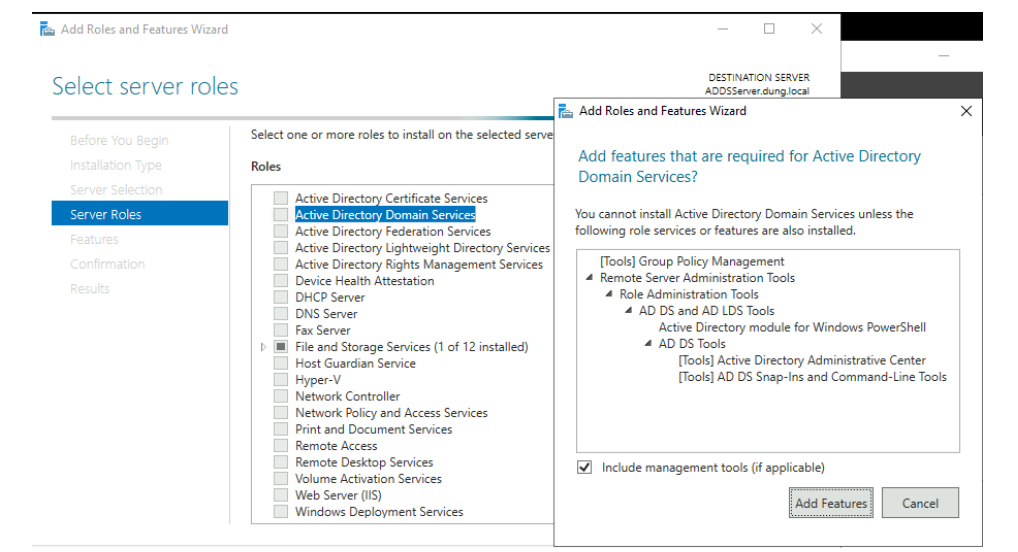Check Active Directory Lightweight Directory Services

(x=280, y=247)
